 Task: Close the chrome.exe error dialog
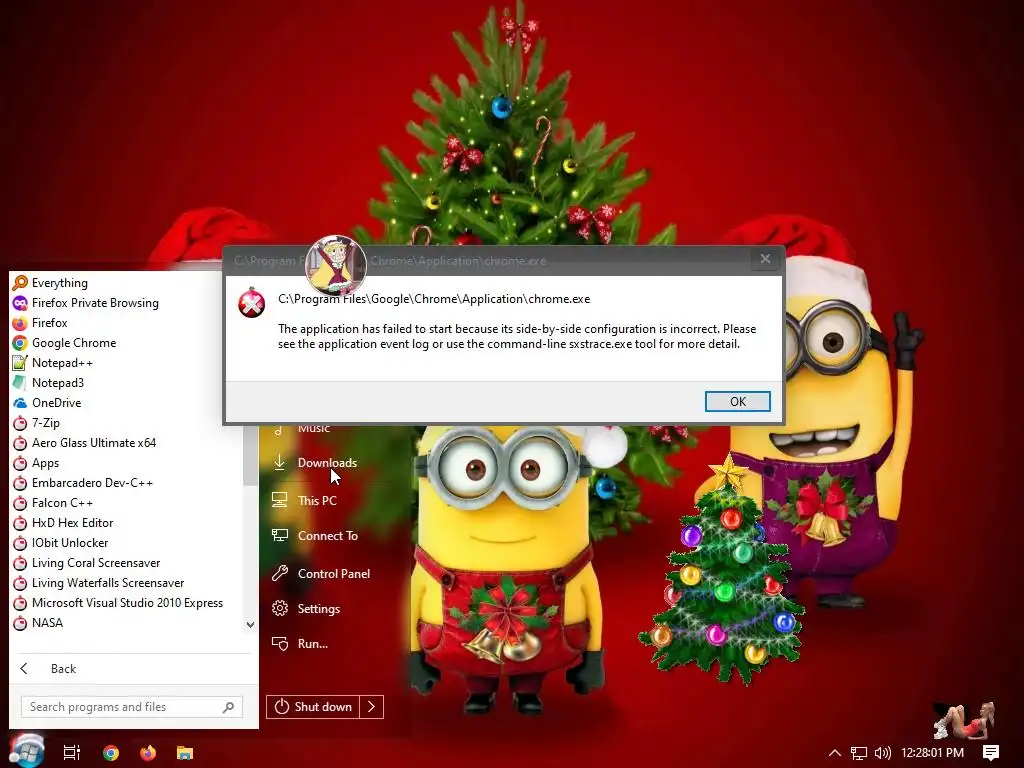(x=765, y=259)
